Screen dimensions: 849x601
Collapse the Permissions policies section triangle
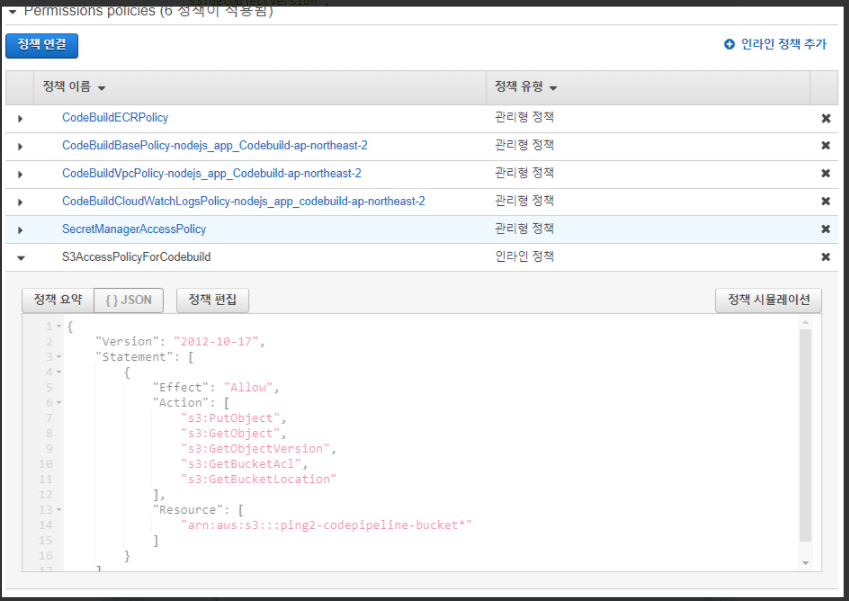pyautogui.click(x=12, y=11)
